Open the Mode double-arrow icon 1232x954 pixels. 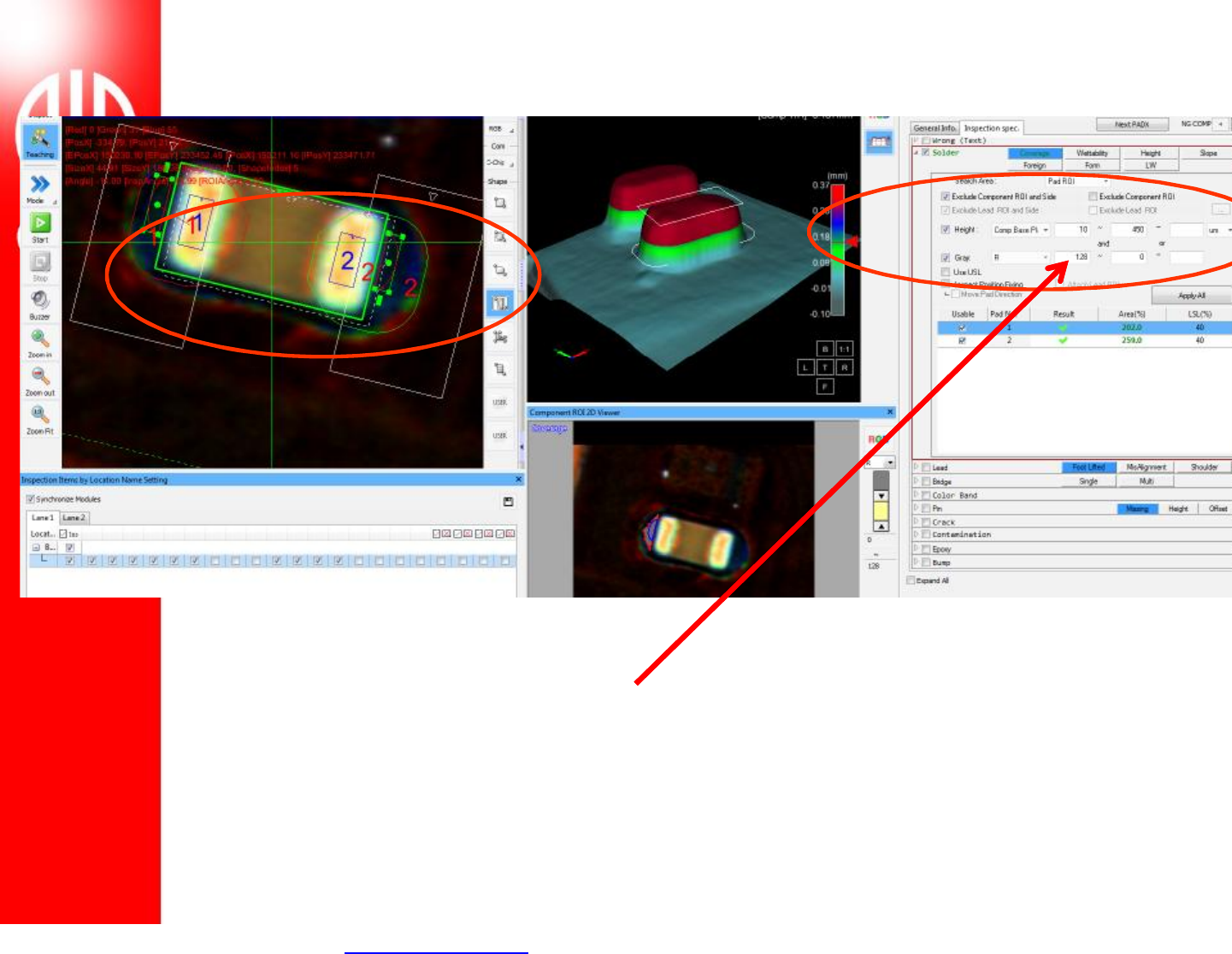39,184
